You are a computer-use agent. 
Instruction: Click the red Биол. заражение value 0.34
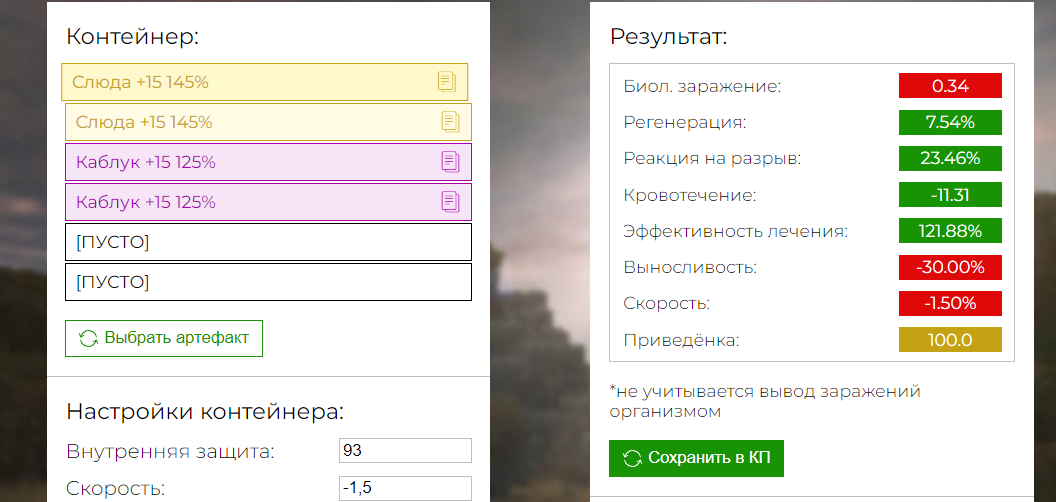(x=950, y=86)
